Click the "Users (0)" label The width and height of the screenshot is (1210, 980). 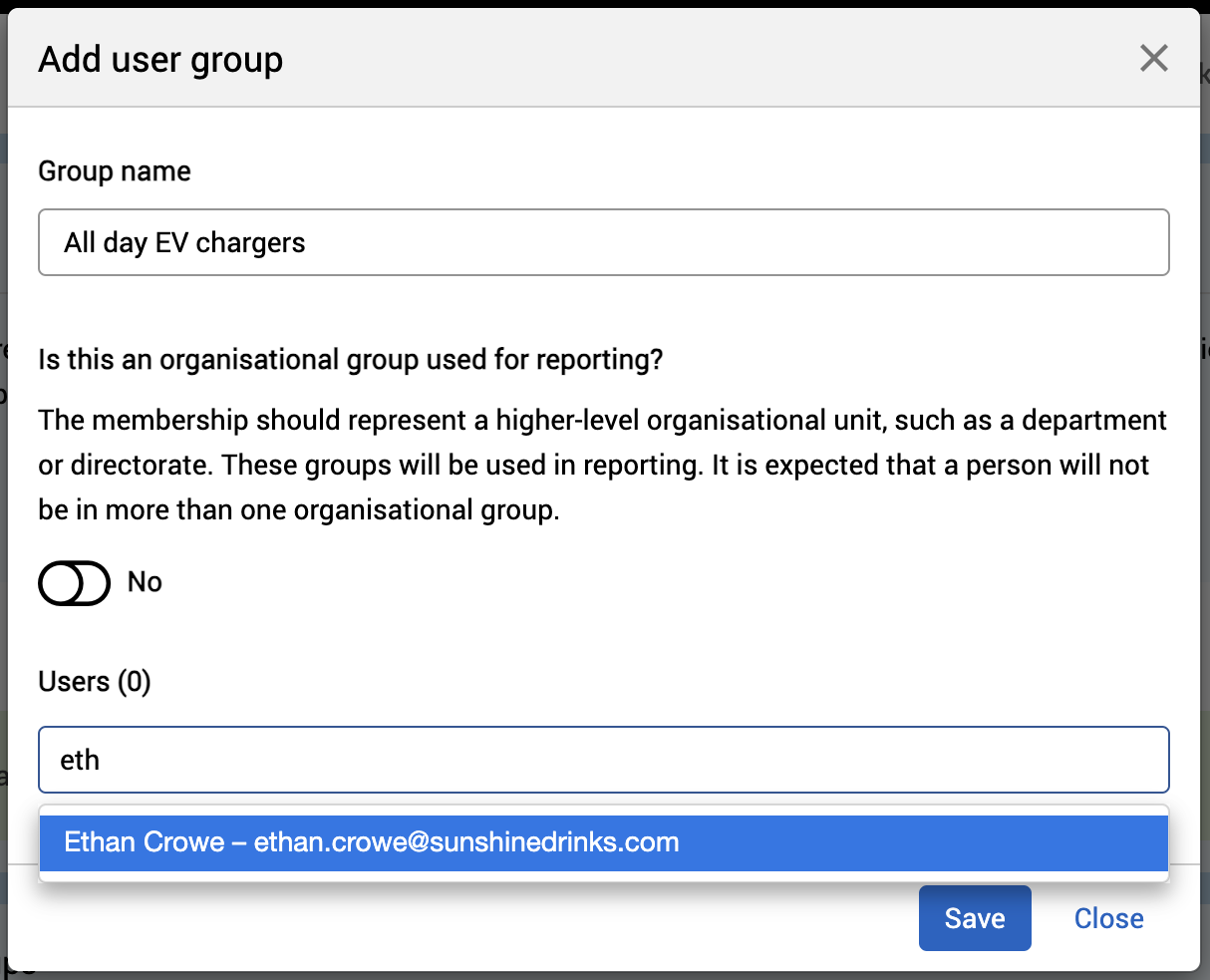point(95,682)
